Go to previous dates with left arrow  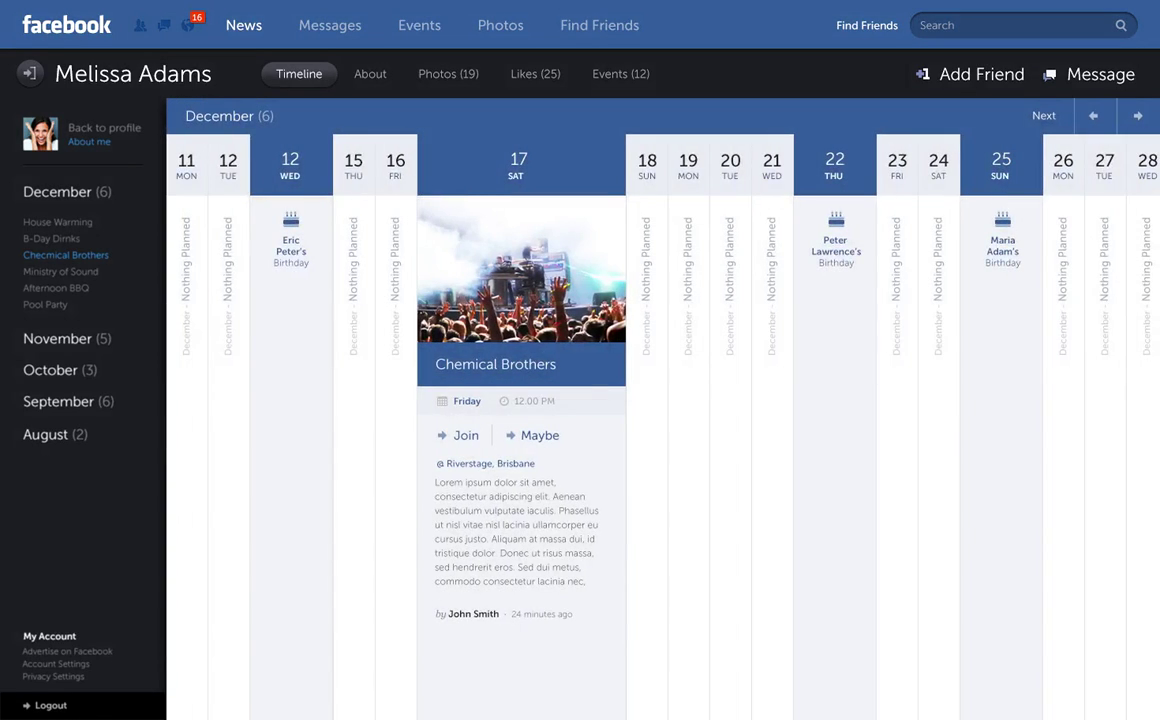(x=1093, y=116)
